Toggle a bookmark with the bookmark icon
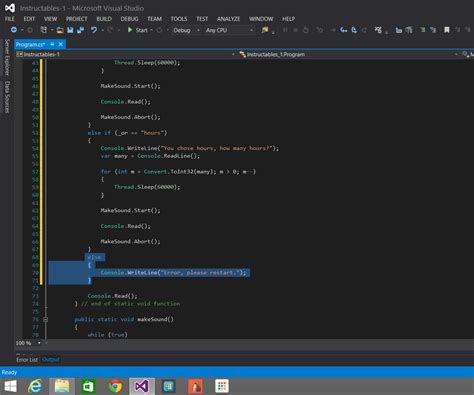 point(447,30)
